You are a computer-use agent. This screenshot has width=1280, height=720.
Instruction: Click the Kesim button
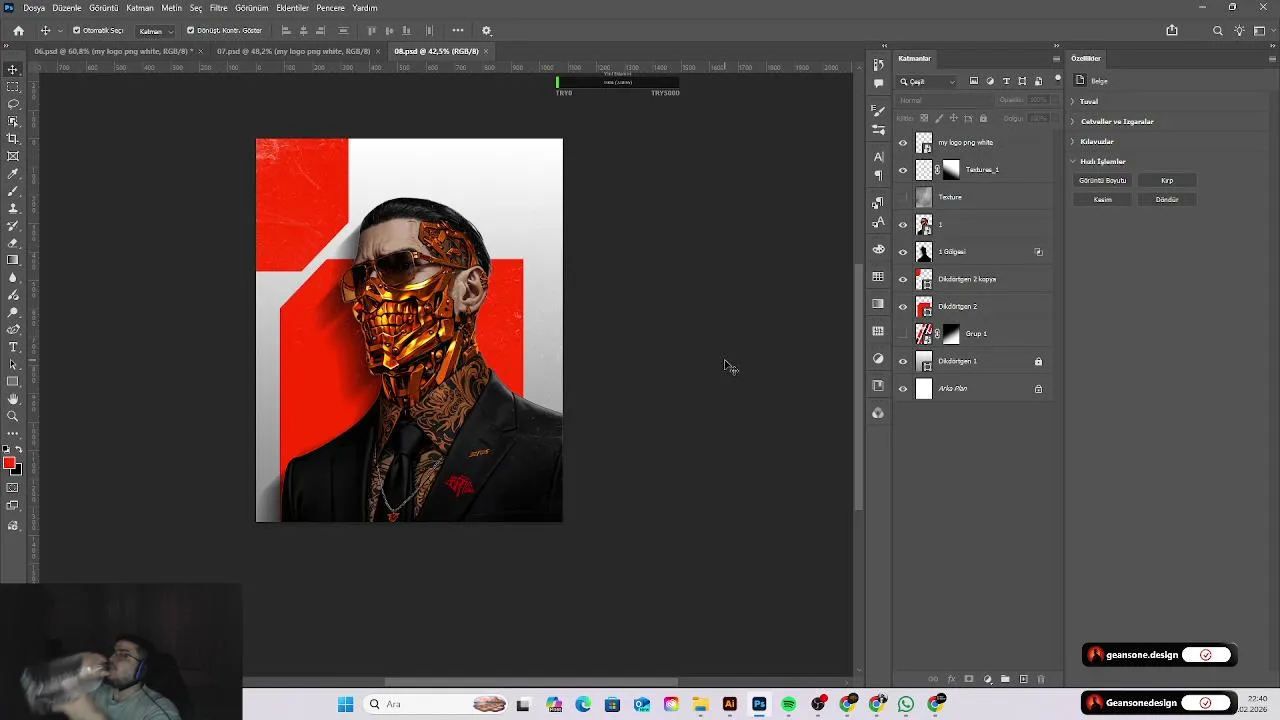[1102, 200]
